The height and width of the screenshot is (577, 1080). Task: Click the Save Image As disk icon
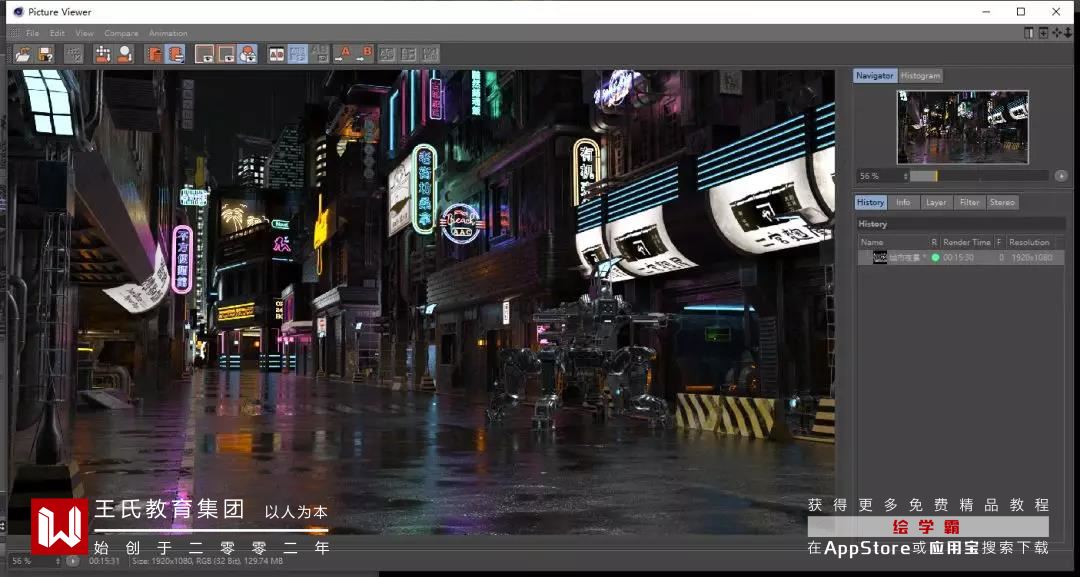point(45,54)
